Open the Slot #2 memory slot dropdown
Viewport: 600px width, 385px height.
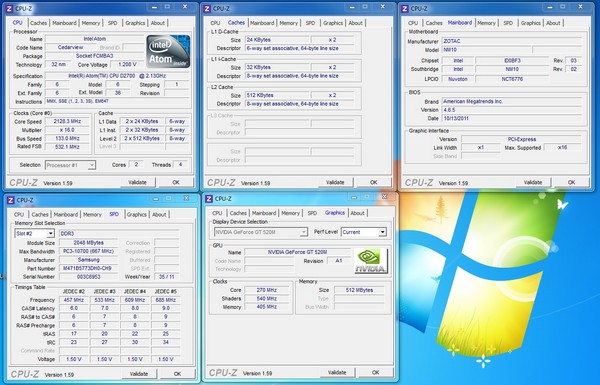tap(51, 233)
